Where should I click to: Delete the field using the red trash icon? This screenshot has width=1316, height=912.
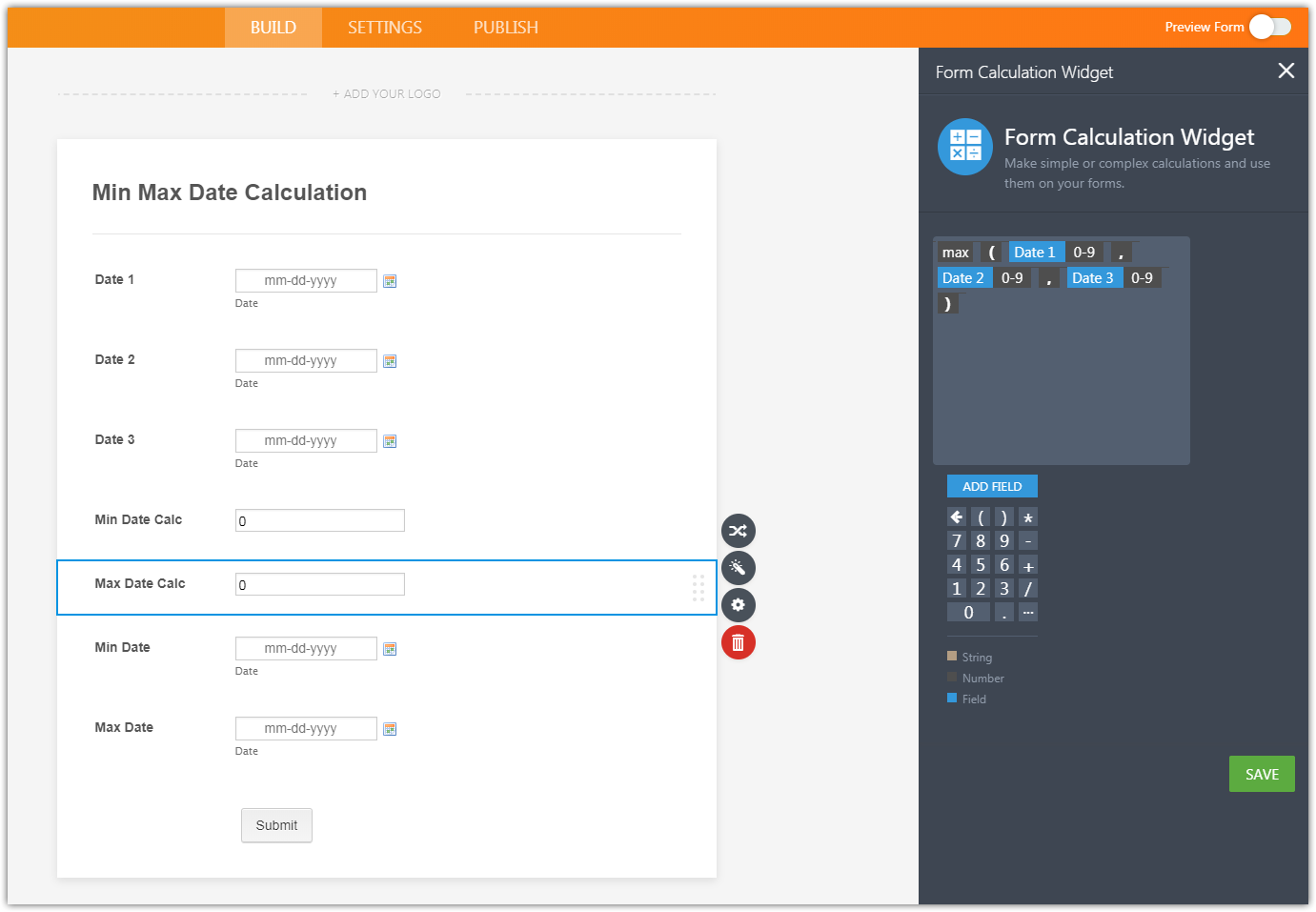click(x=739, y=642)
